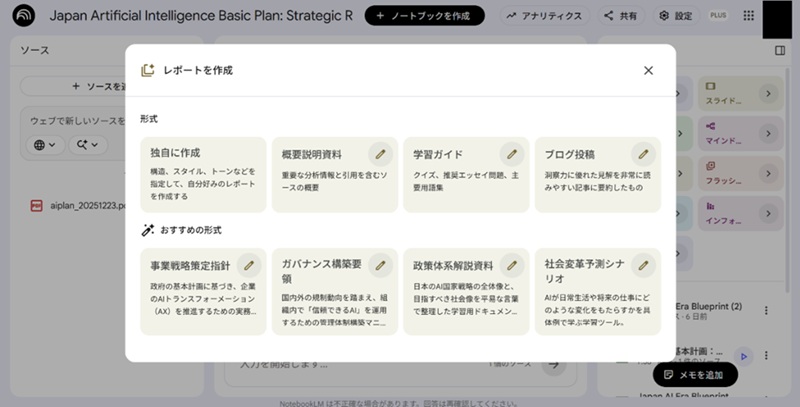Click pencil icon on ブログ投稿 card

coord(643,154)
